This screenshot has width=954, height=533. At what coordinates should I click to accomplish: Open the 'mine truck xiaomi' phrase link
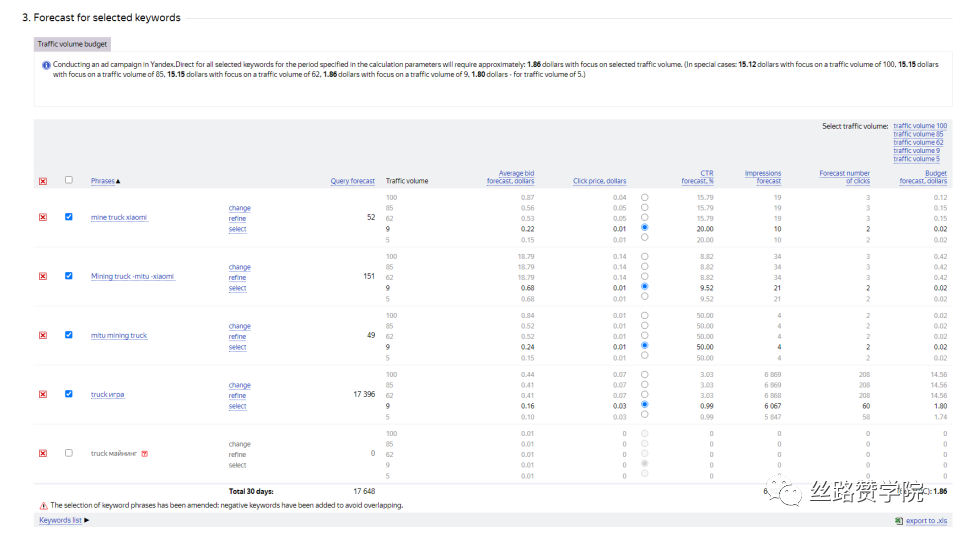click(x=119, y=217)
